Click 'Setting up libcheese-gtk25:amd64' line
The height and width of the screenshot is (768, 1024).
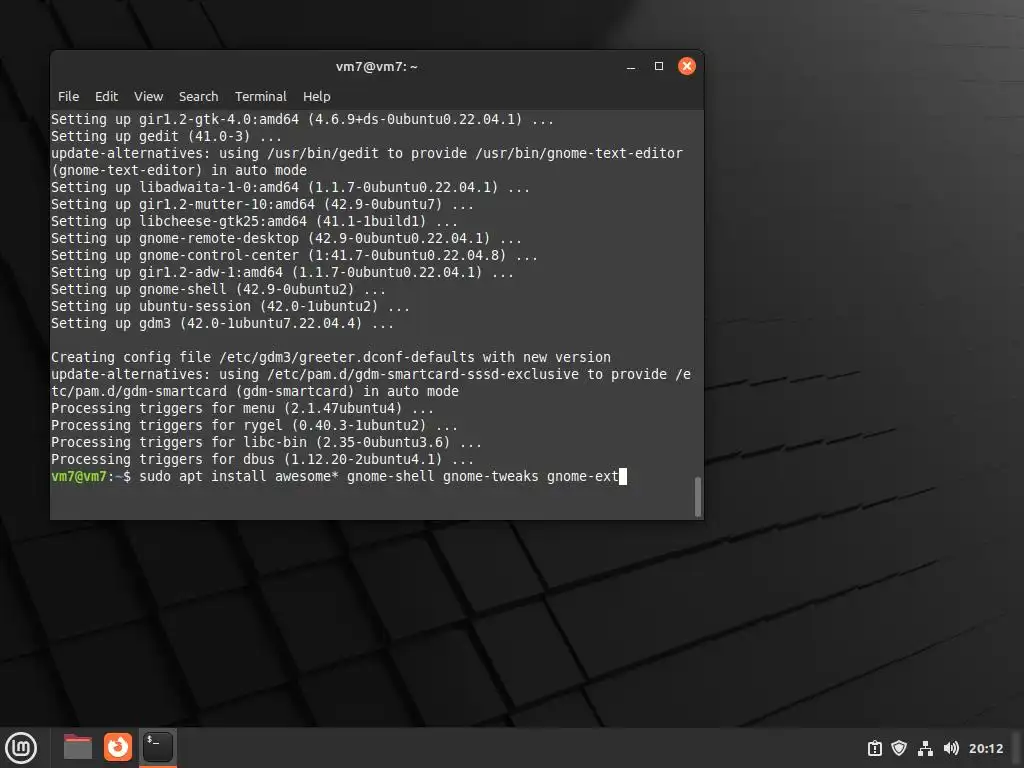pos(255,221)
